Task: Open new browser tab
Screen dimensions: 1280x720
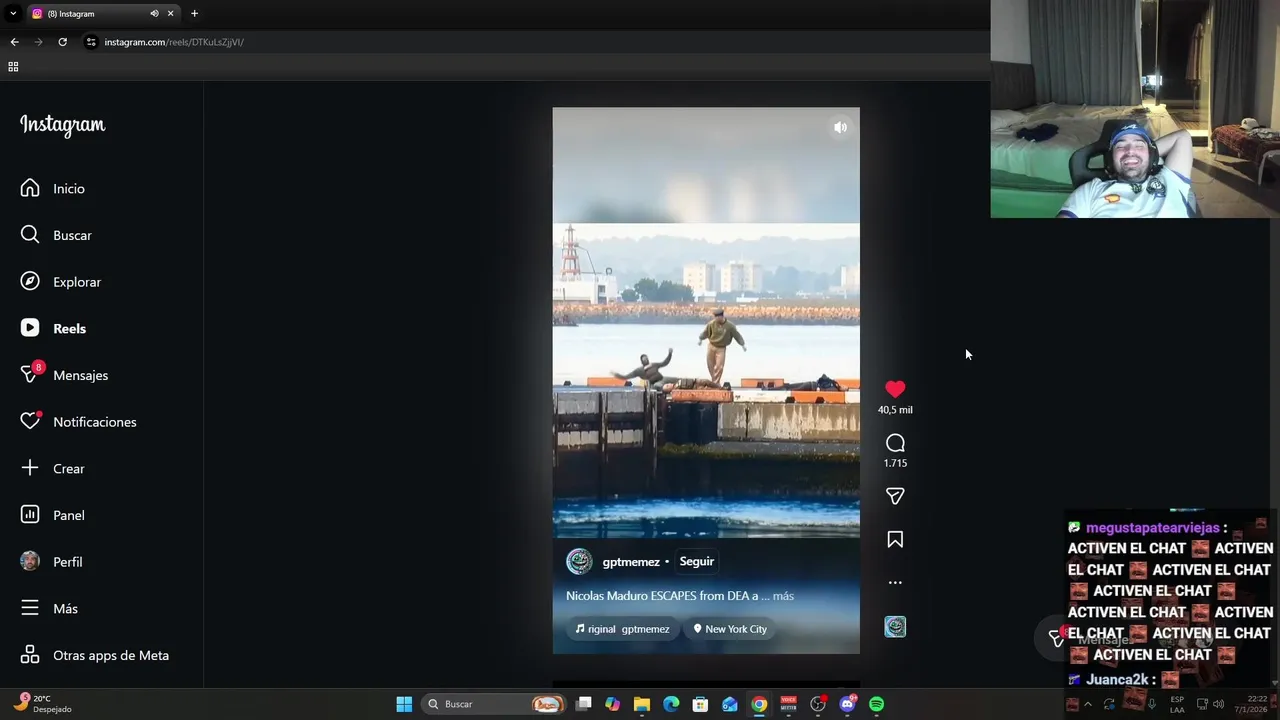Action: 194,13
